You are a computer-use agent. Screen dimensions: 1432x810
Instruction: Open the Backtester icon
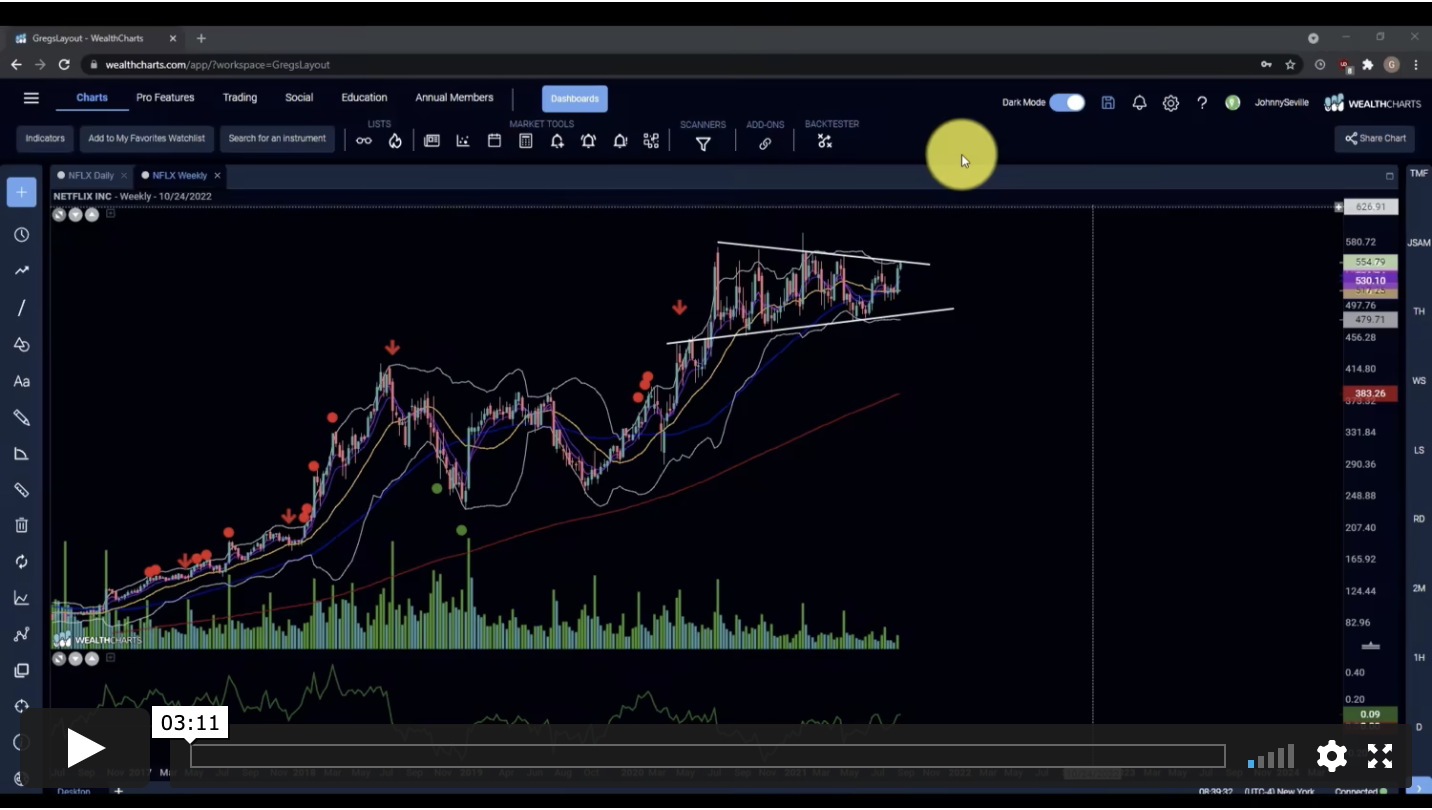click(x=824, y=141)
